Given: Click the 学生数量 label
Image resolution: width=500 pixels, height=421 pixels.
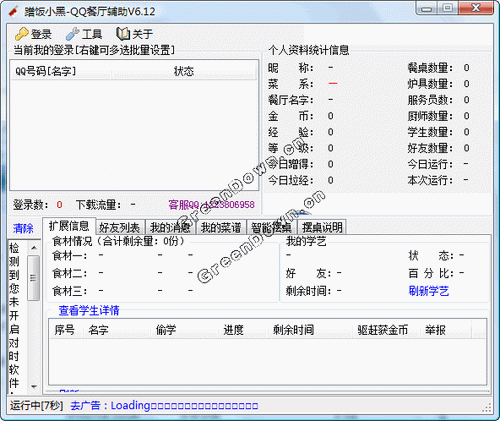Looking at the screenshot, I should (430, 132).
